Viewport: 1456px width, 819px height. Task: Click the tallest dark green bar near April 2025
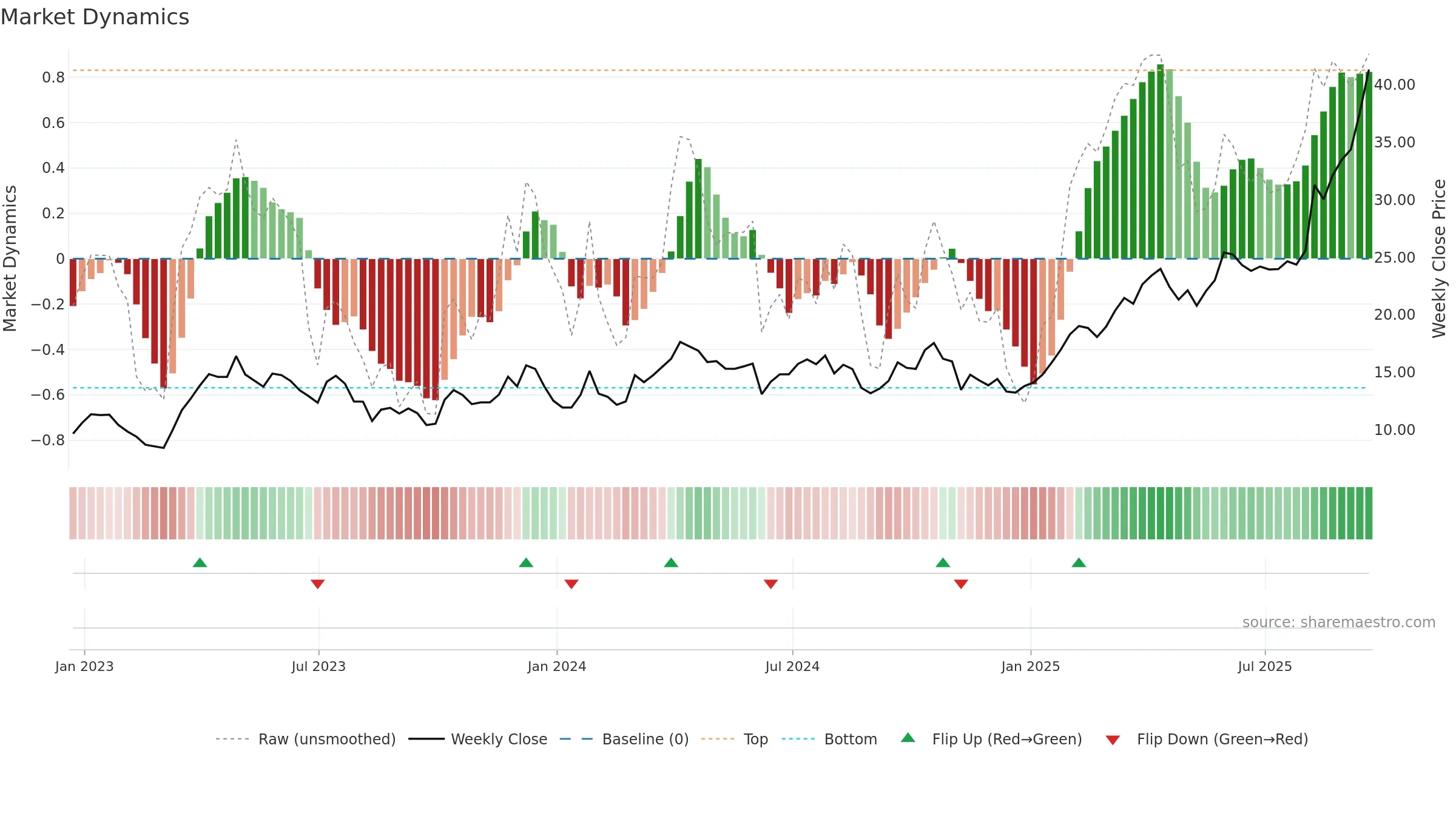(1161, 161)
